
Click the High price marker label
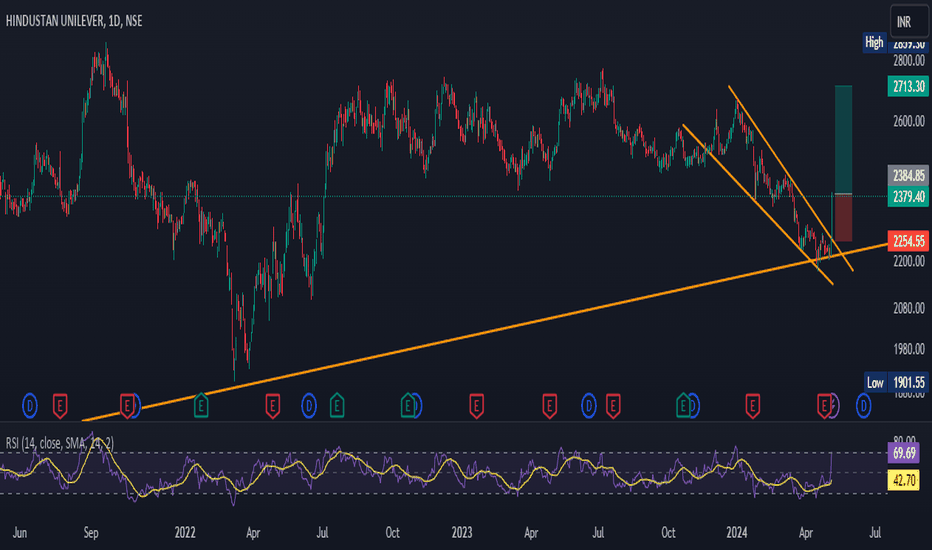(874, 42)
